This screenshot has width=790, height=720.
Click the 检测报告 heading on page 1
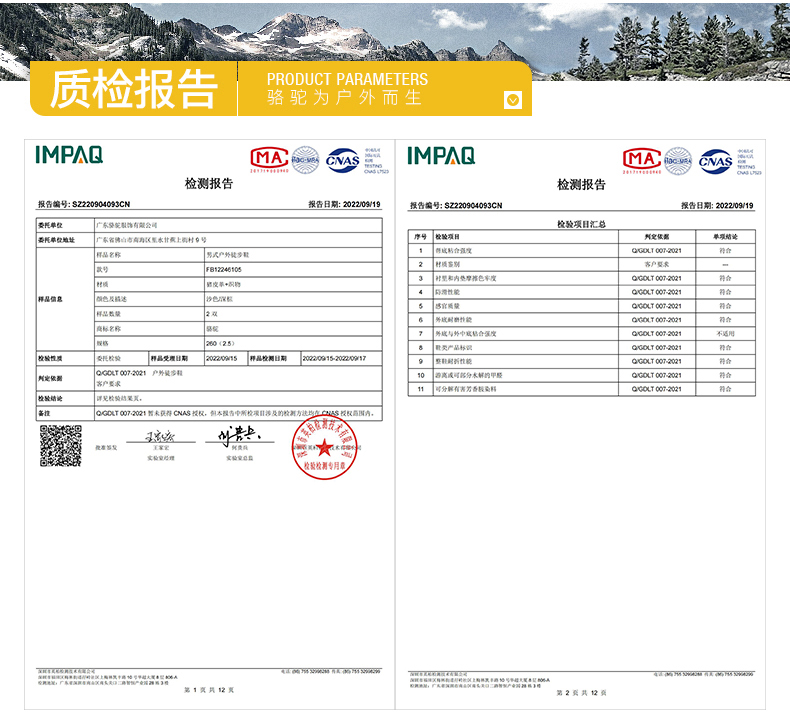[209, 183]
